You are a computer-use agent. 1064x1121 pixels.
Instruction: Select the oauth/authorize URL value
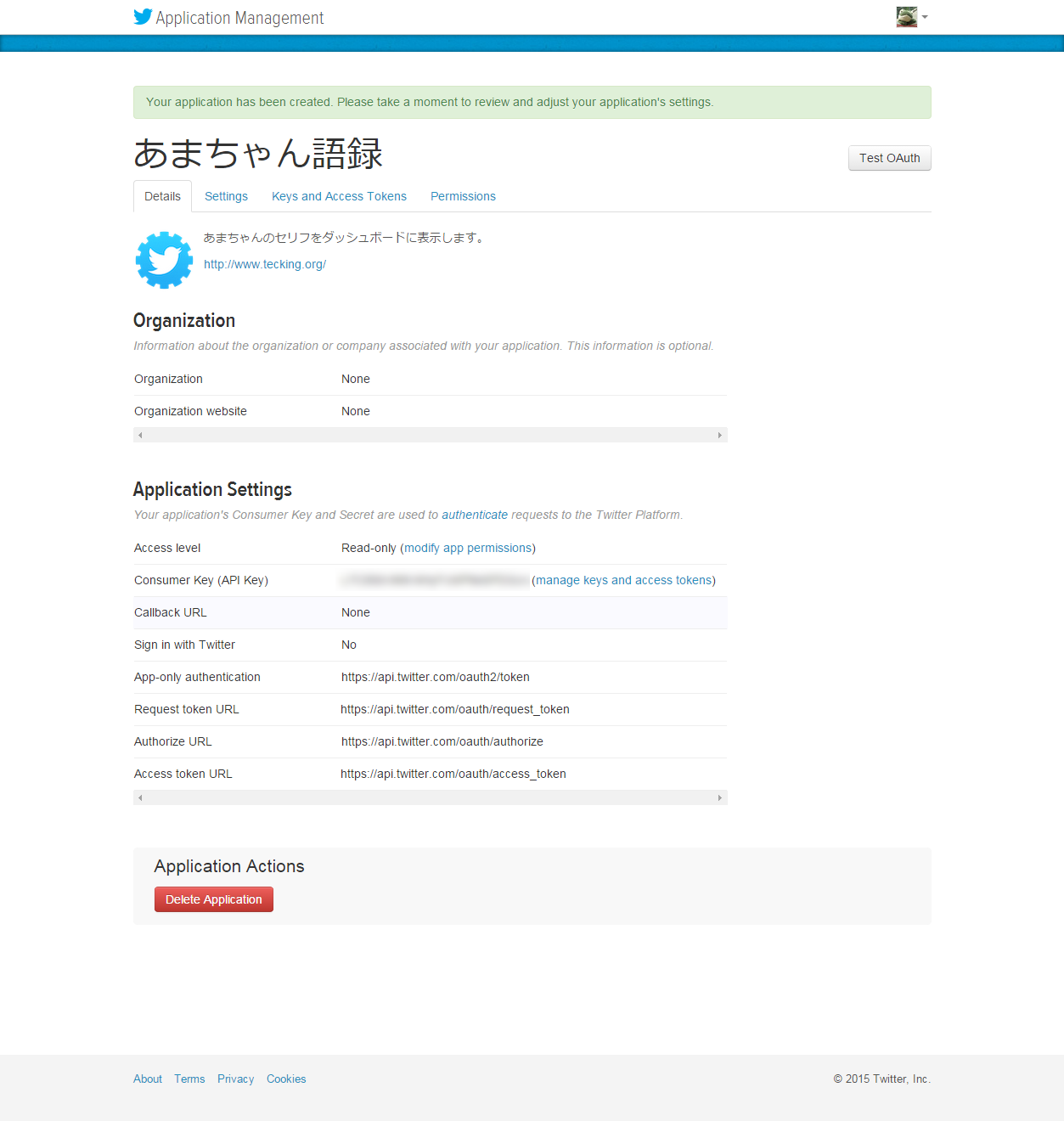pyautogui.click(x=442, y=741)
